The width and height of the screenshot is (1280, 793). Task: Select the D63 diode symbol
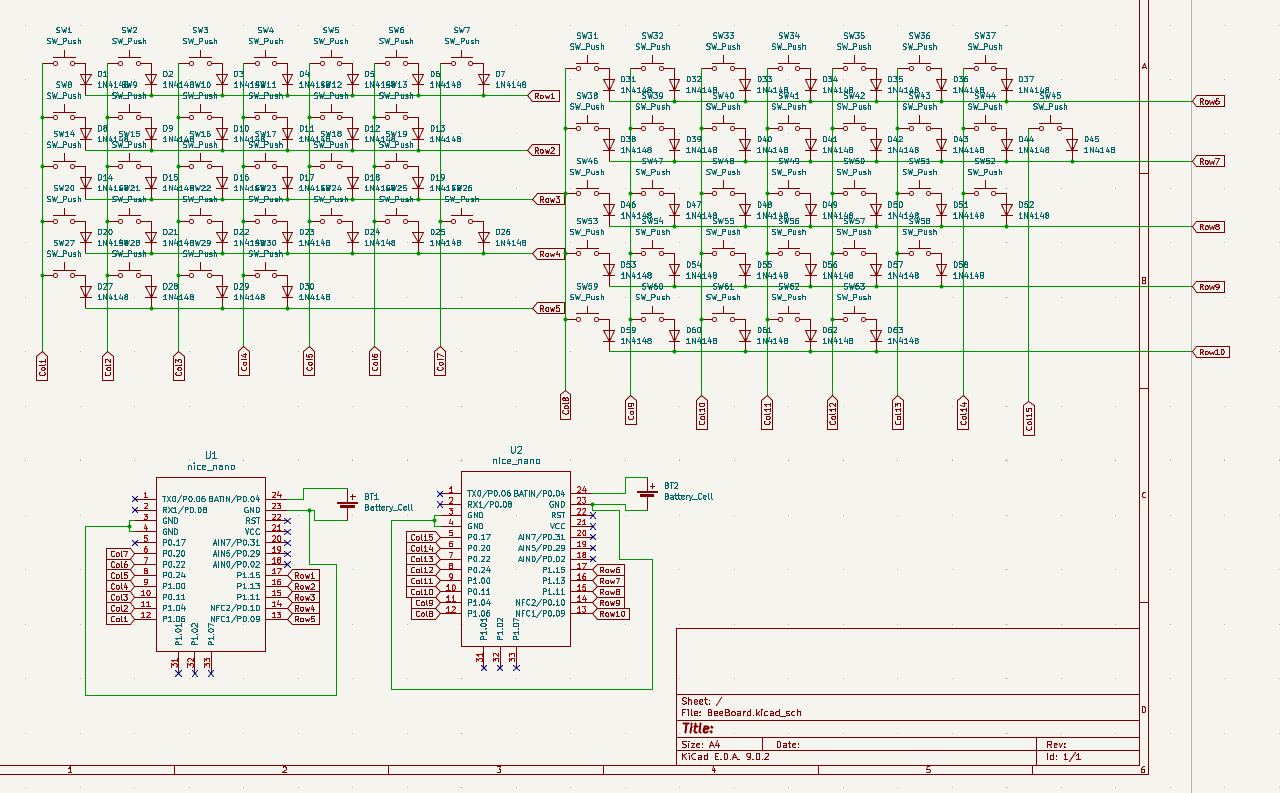pyautogui.click(x=876, y=336)
